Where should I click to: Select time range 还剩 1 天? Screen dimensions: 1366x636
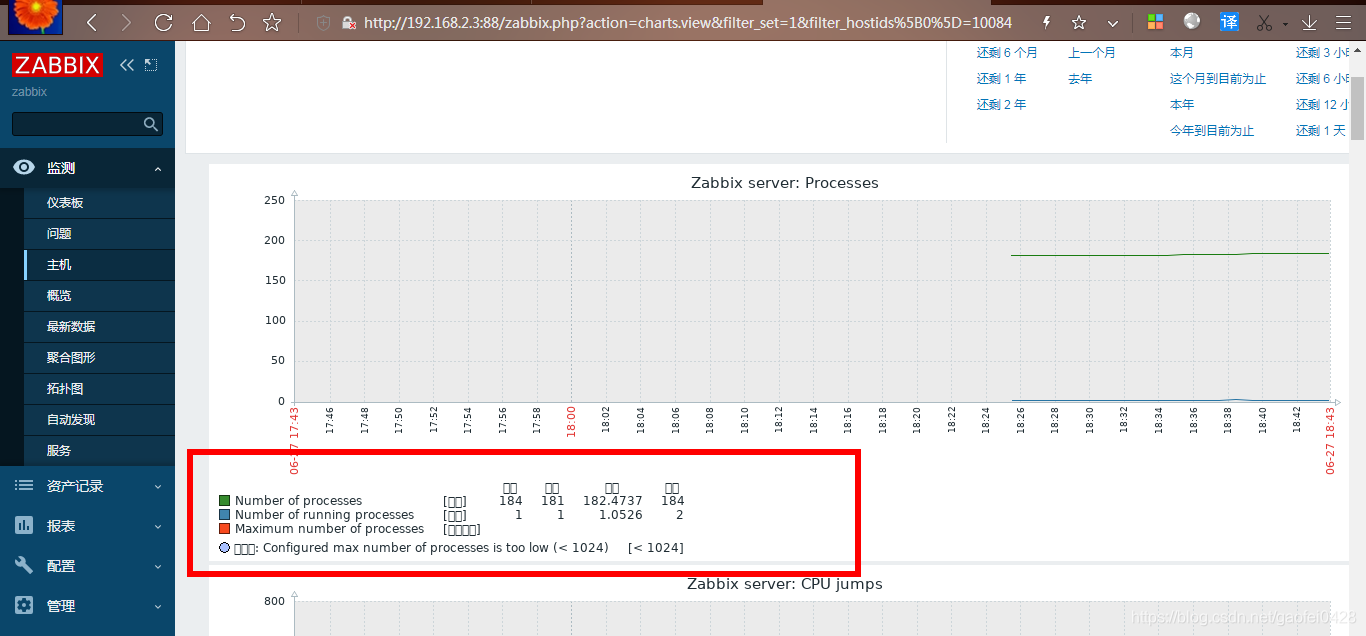click(1320, 131)
